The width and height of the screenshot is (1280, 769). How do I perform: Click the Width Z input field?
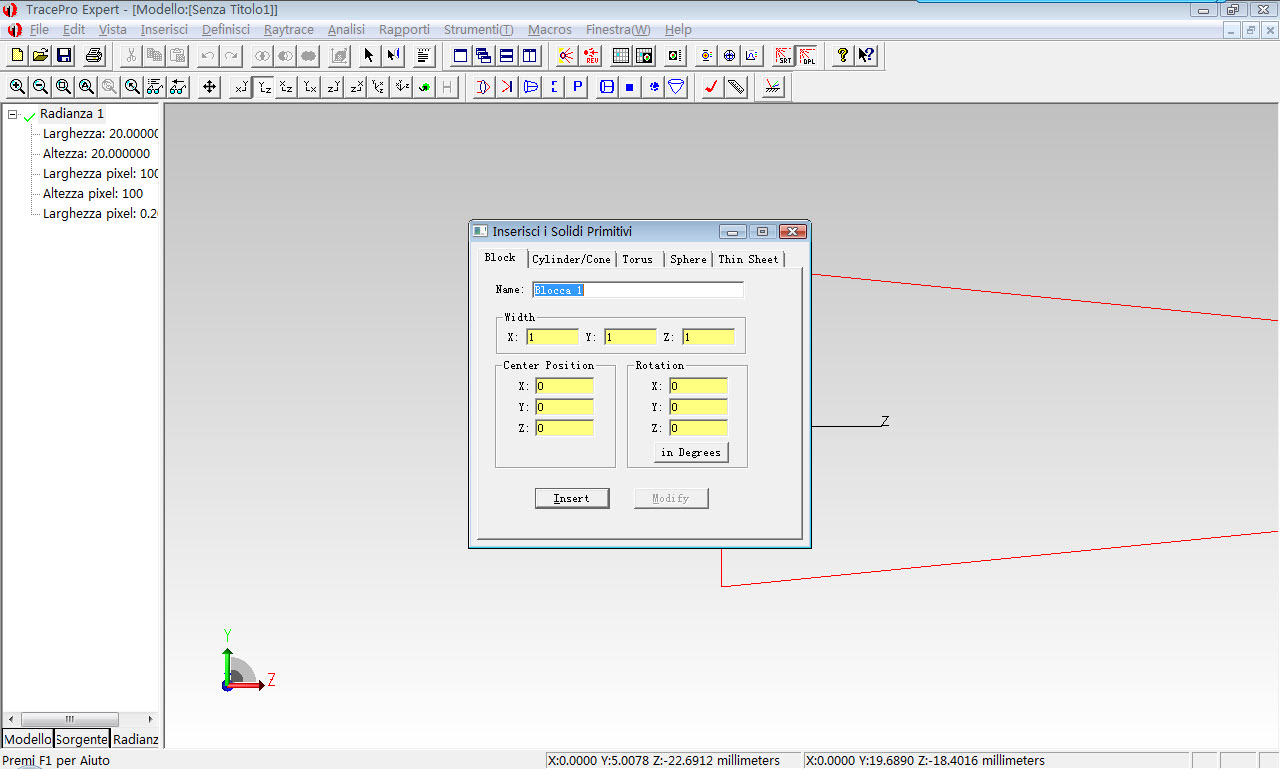[x=709, y=337]
